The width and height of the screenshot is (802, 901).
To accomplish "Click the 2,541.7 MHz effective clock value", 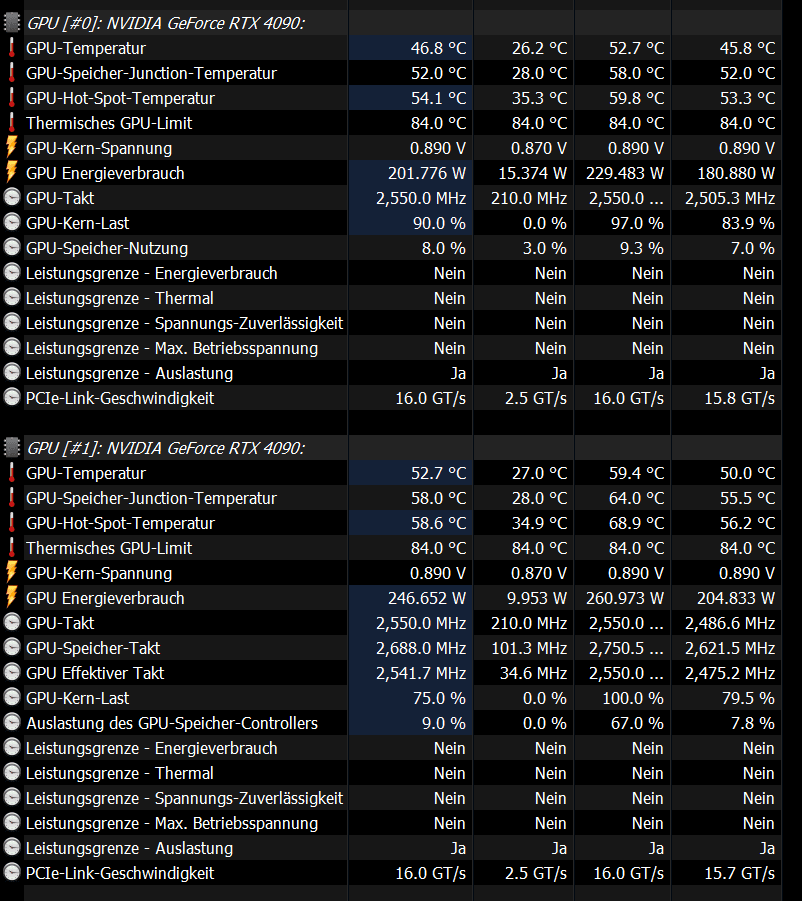I will pyautogui.click(x=421, y=673).
